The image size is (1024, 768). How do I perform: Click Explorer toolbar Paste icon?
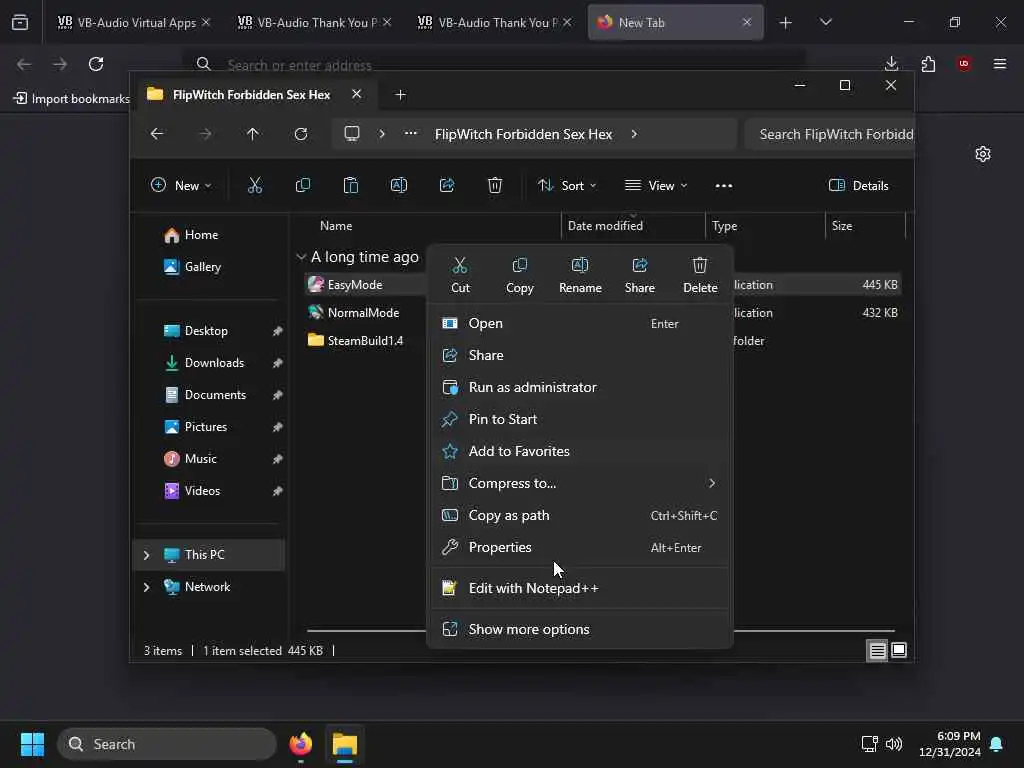tap(351, 185)
